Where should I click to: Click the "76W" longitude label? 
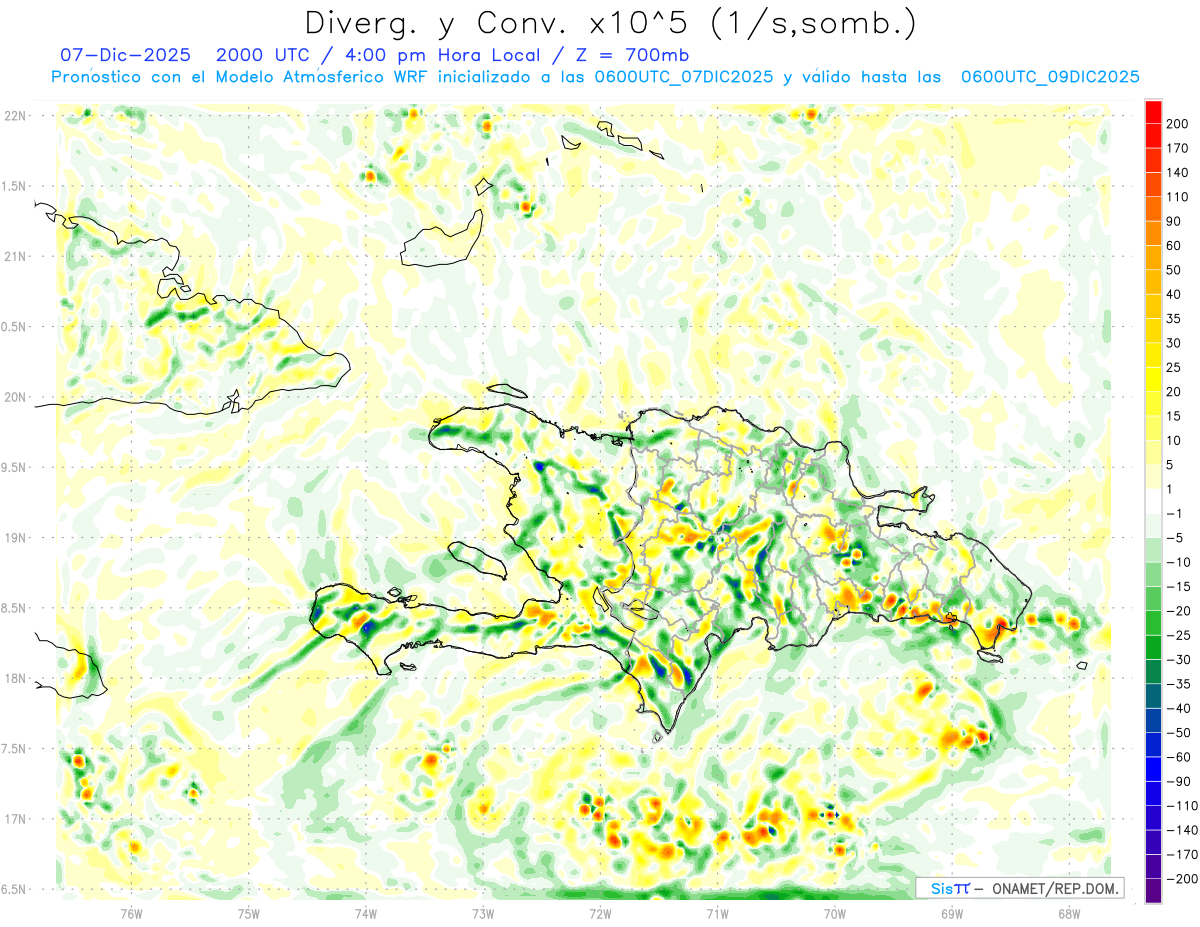pyautogui.click(x=131, y=912)
